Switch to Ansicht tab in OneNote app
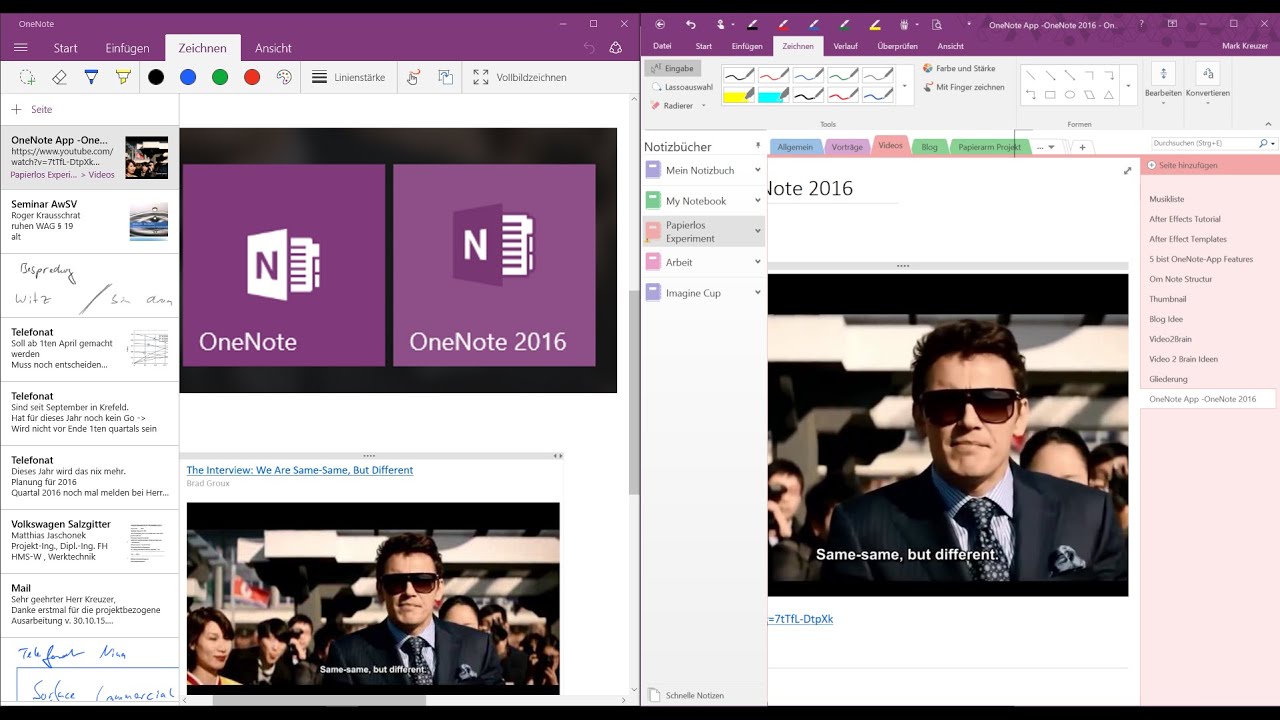1280x720 pixels. tap(273, 48)
